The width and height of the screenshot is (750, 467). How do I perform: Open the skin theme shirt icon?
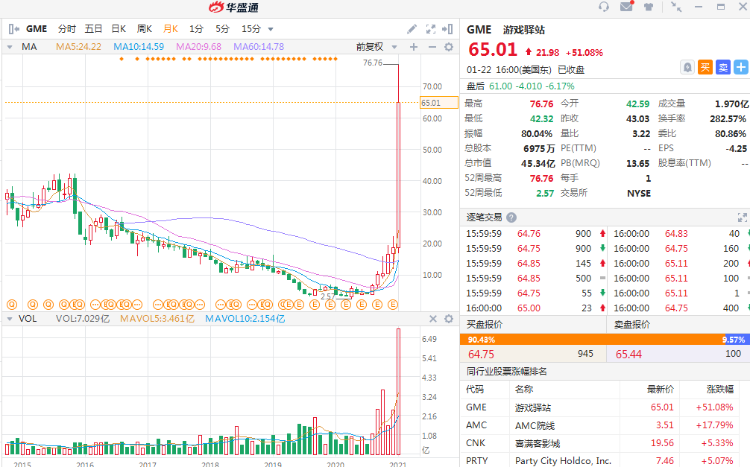(x=649, y=7)
